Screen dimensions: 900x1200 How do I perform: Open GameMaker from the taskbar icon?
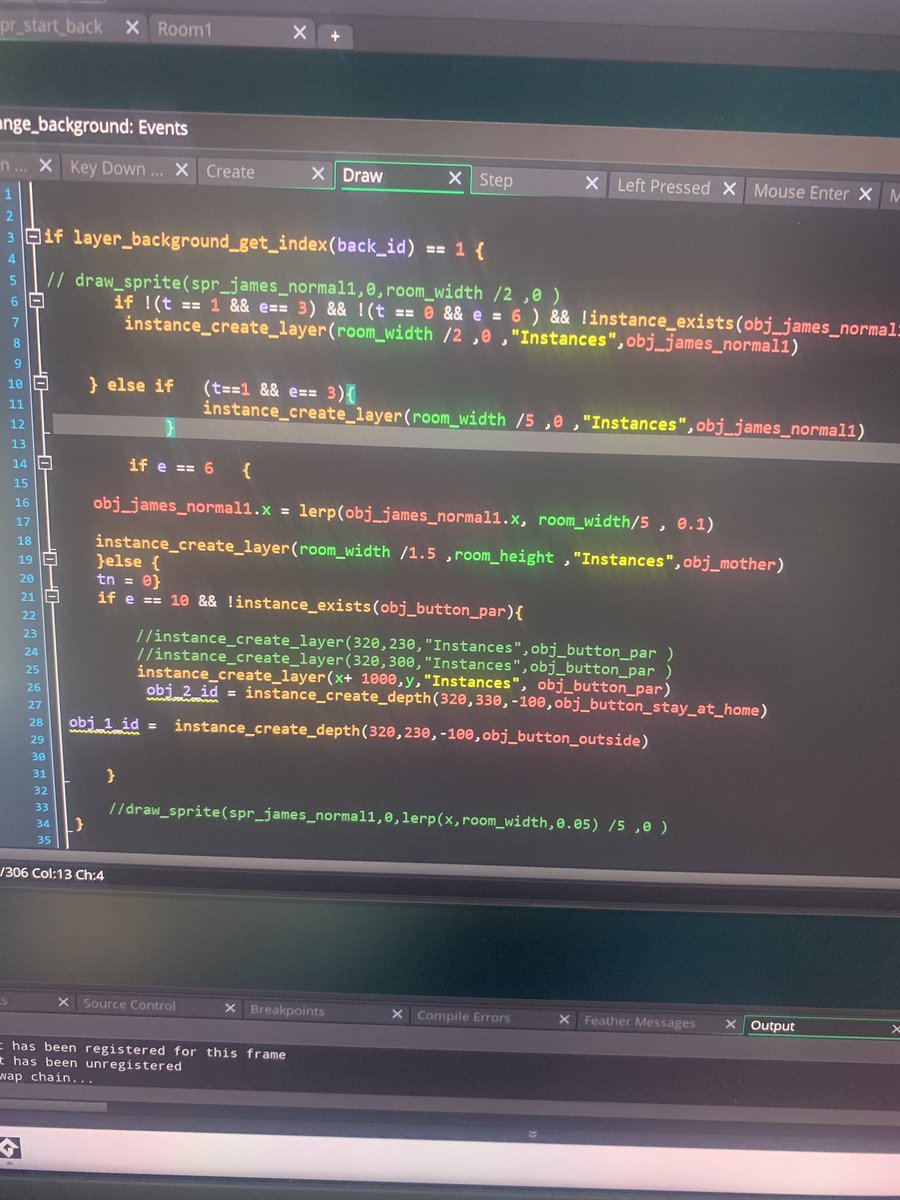[8, 1150]
